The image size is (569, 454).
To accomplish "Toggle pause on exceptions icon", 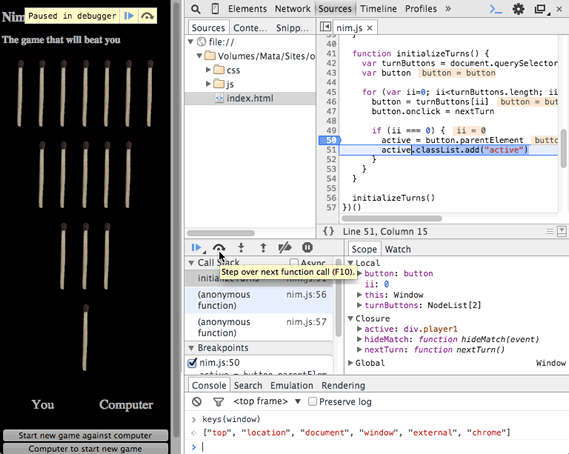I will (x=307, y=248).
